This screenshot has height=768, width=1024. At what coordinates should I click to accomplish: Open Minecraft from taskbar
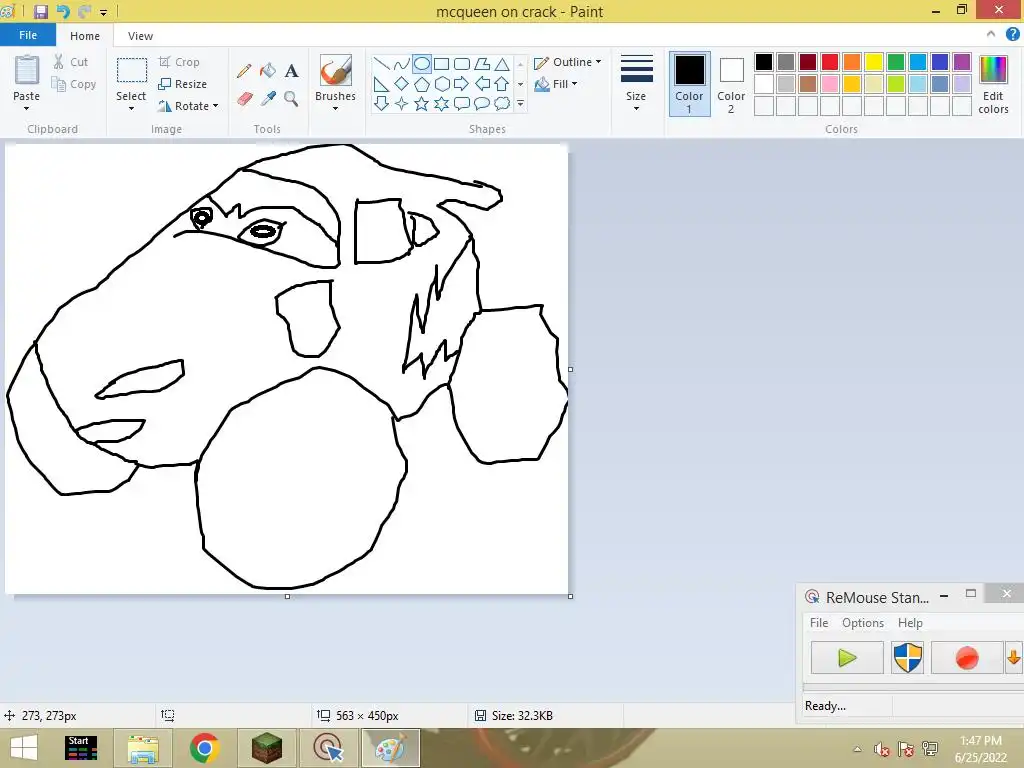(267, 748)
